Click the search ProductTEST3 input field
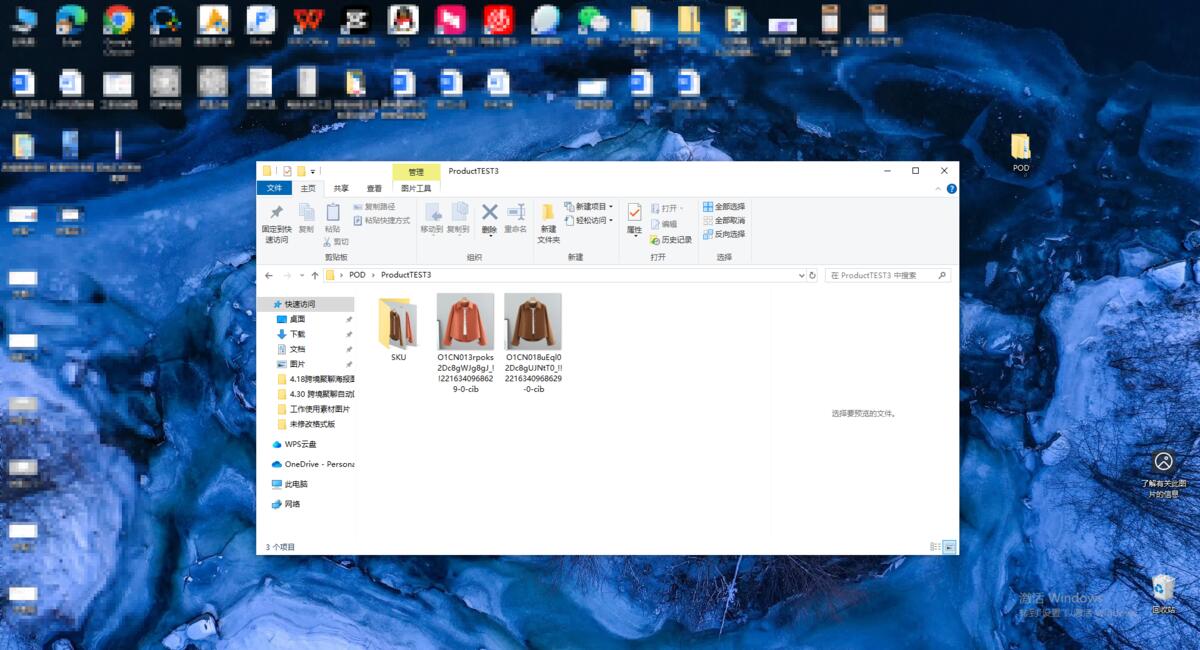This screenshot has width=1200, height=650. pos(887,275)
